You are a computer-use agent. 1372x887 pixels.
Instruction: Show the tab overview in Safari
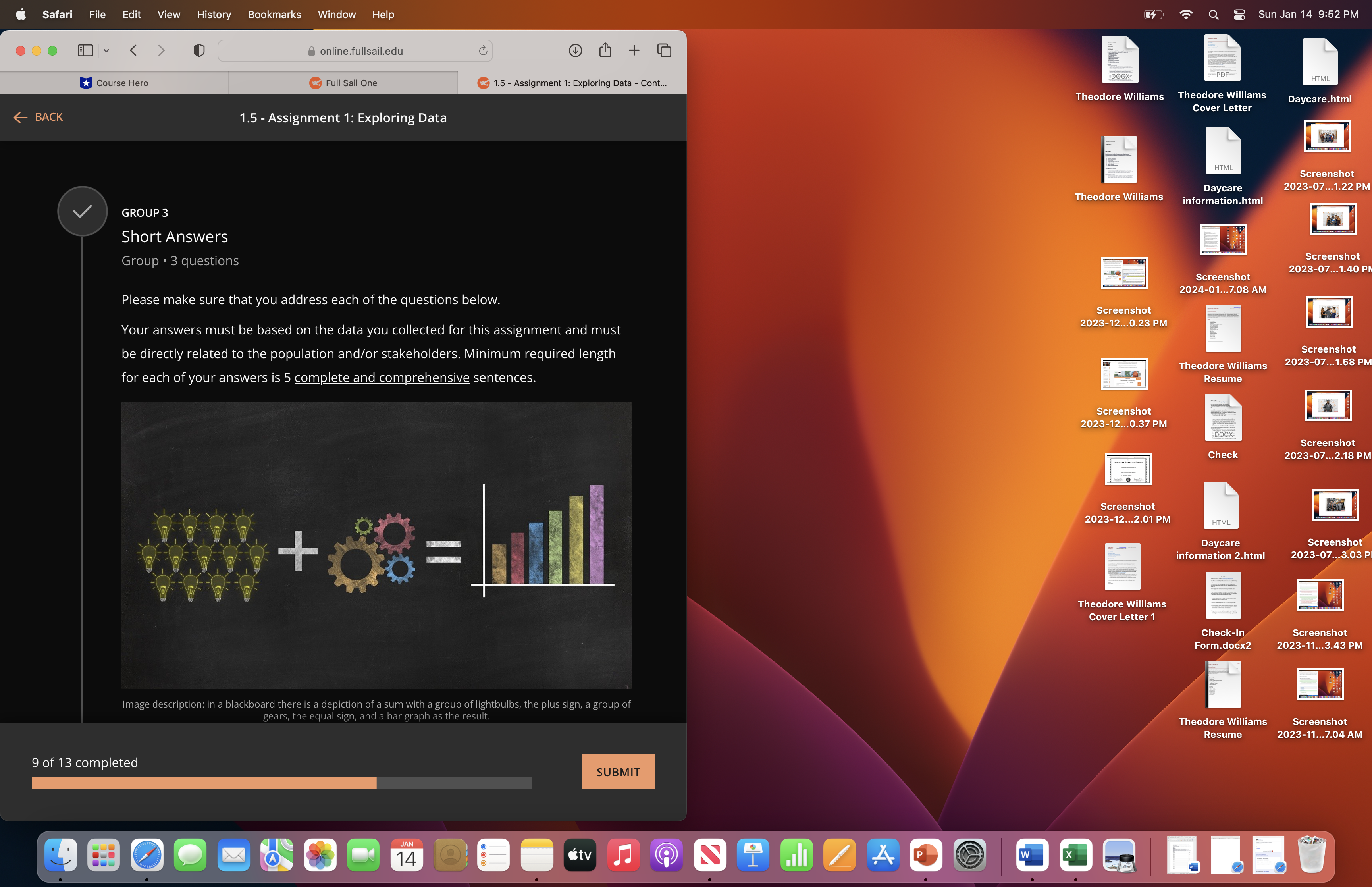(664, 51)
